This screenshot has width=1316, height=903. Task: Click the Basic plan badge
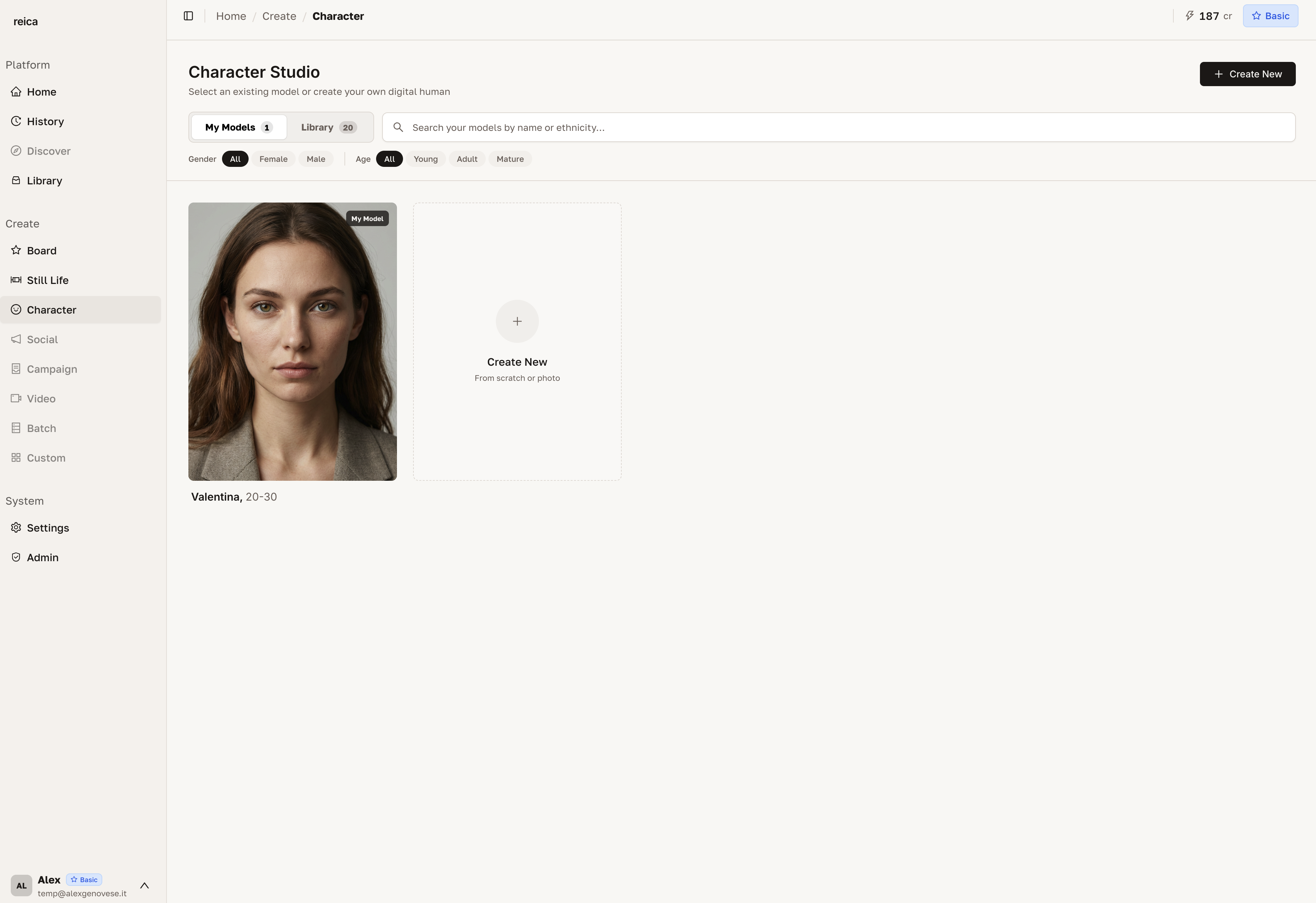tap(1270, 15)
